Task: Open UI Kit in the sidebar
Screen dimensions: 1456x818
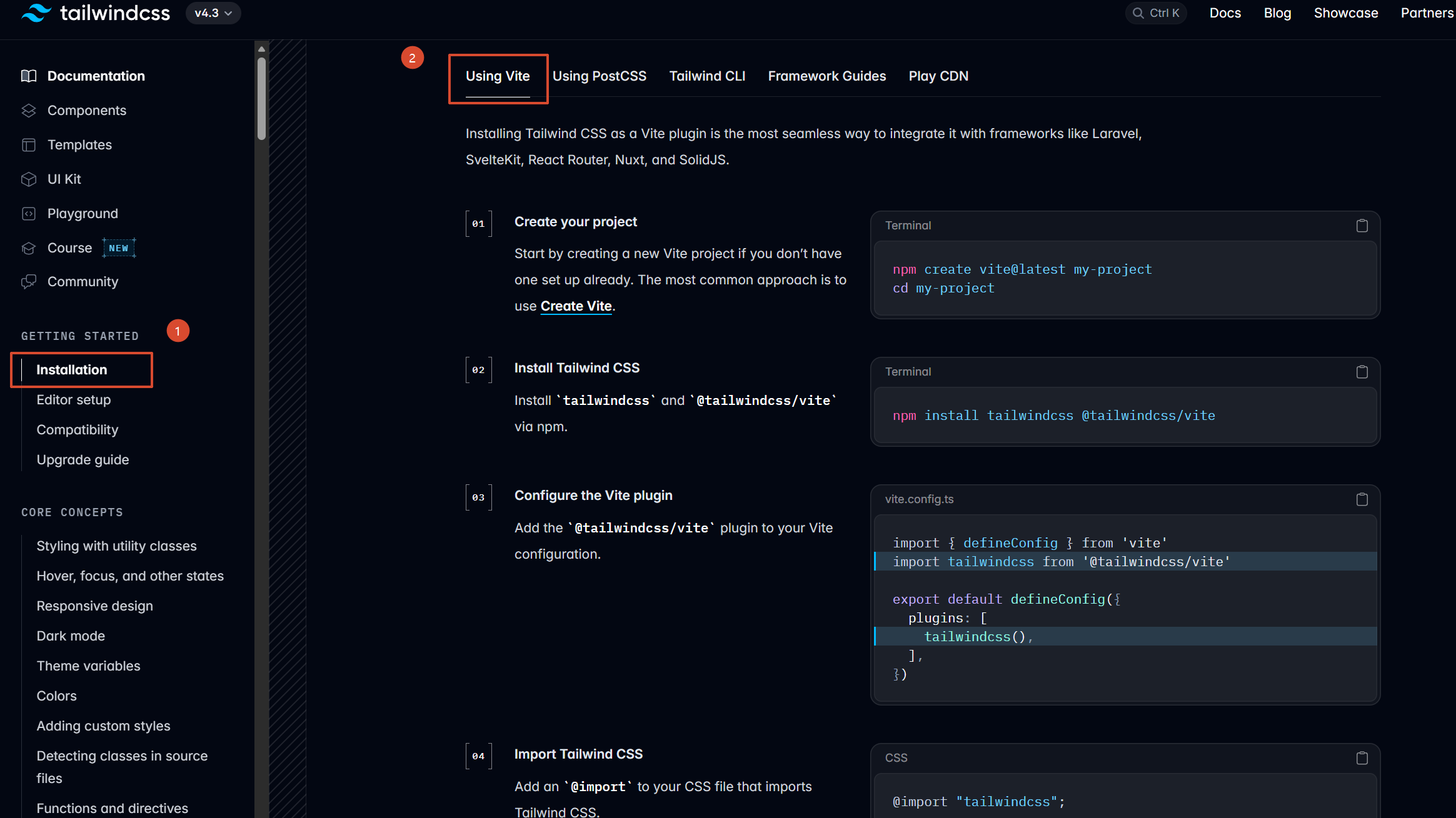Action: click(x=64, y=179)
